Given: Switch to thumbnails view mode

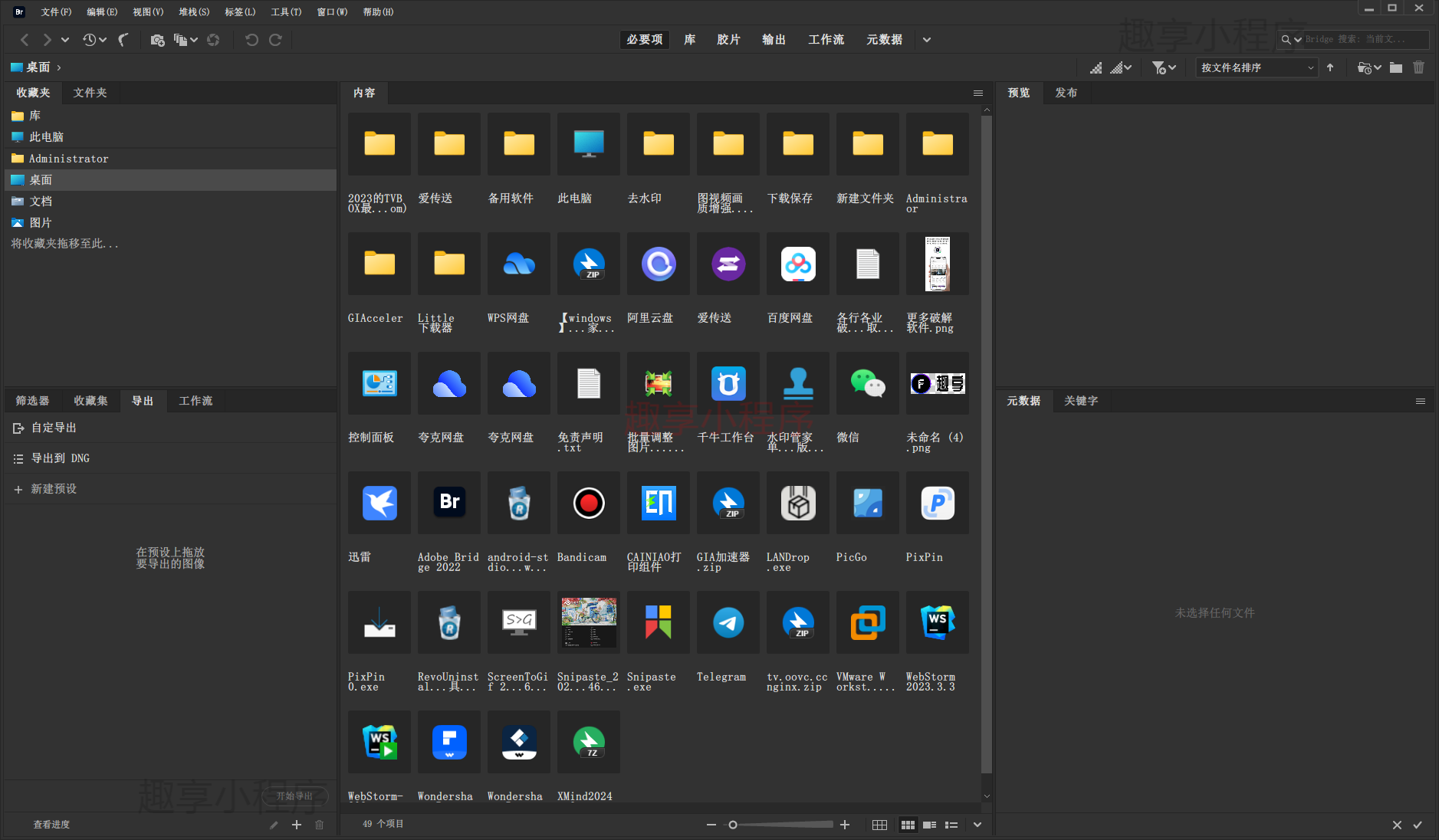Looking at the screenshot, I should [x=908, y=825].
